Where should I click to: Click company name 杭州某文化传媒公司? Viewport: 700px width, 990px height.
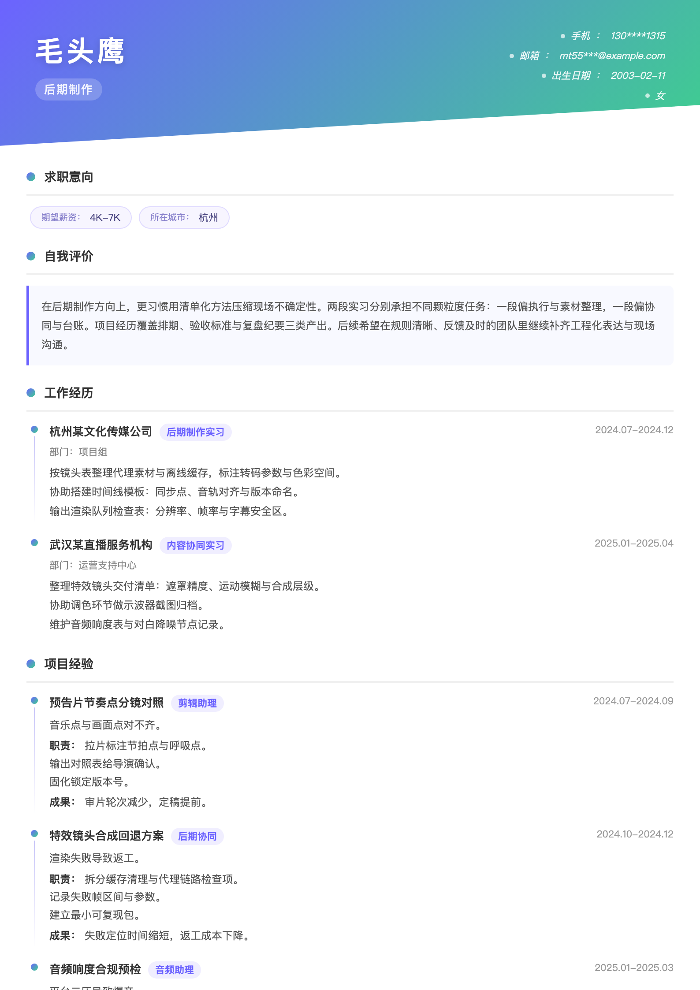pos(101,431)
